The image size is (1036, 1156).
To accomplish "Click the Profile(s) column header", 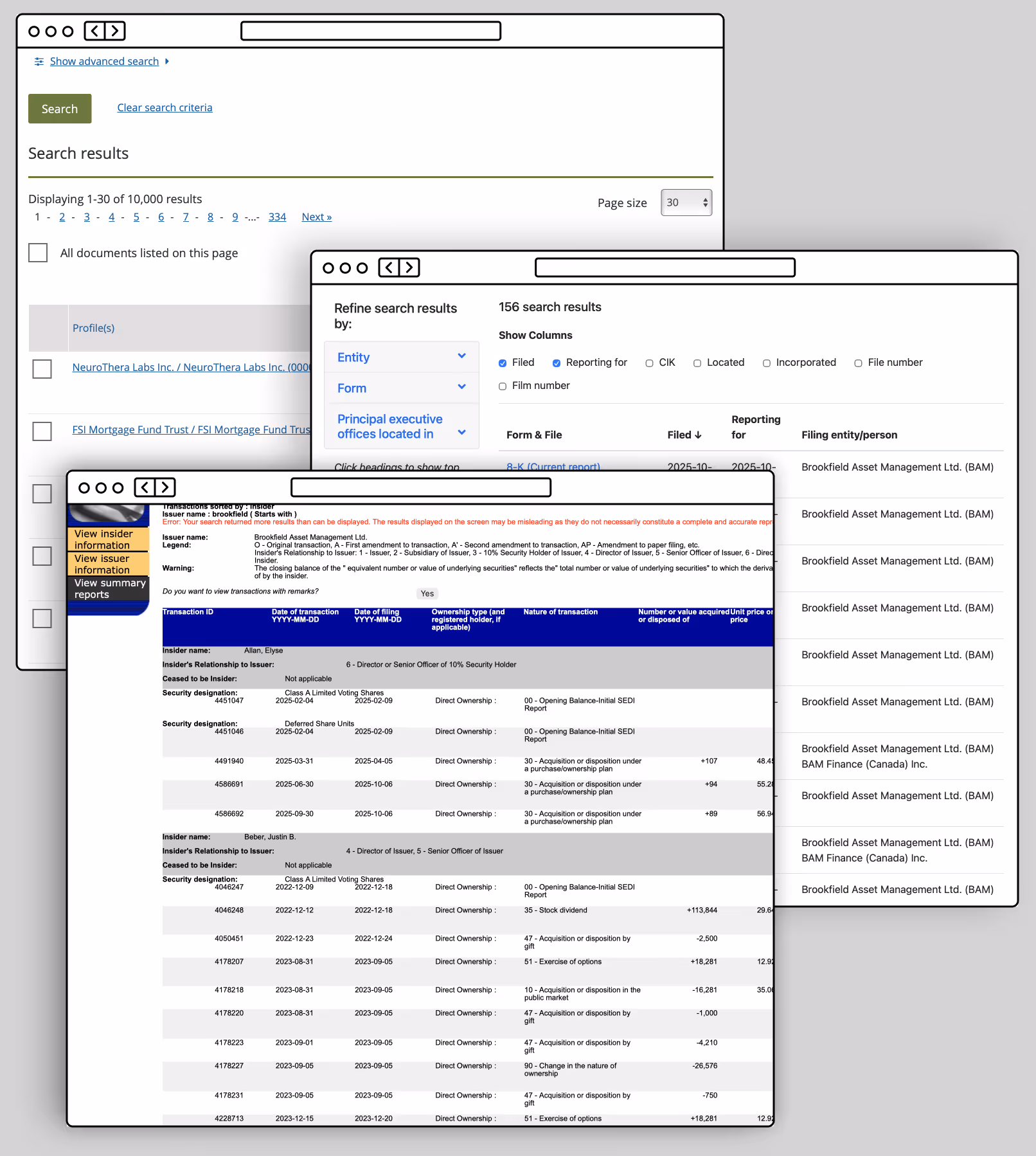I will (93, 329).
